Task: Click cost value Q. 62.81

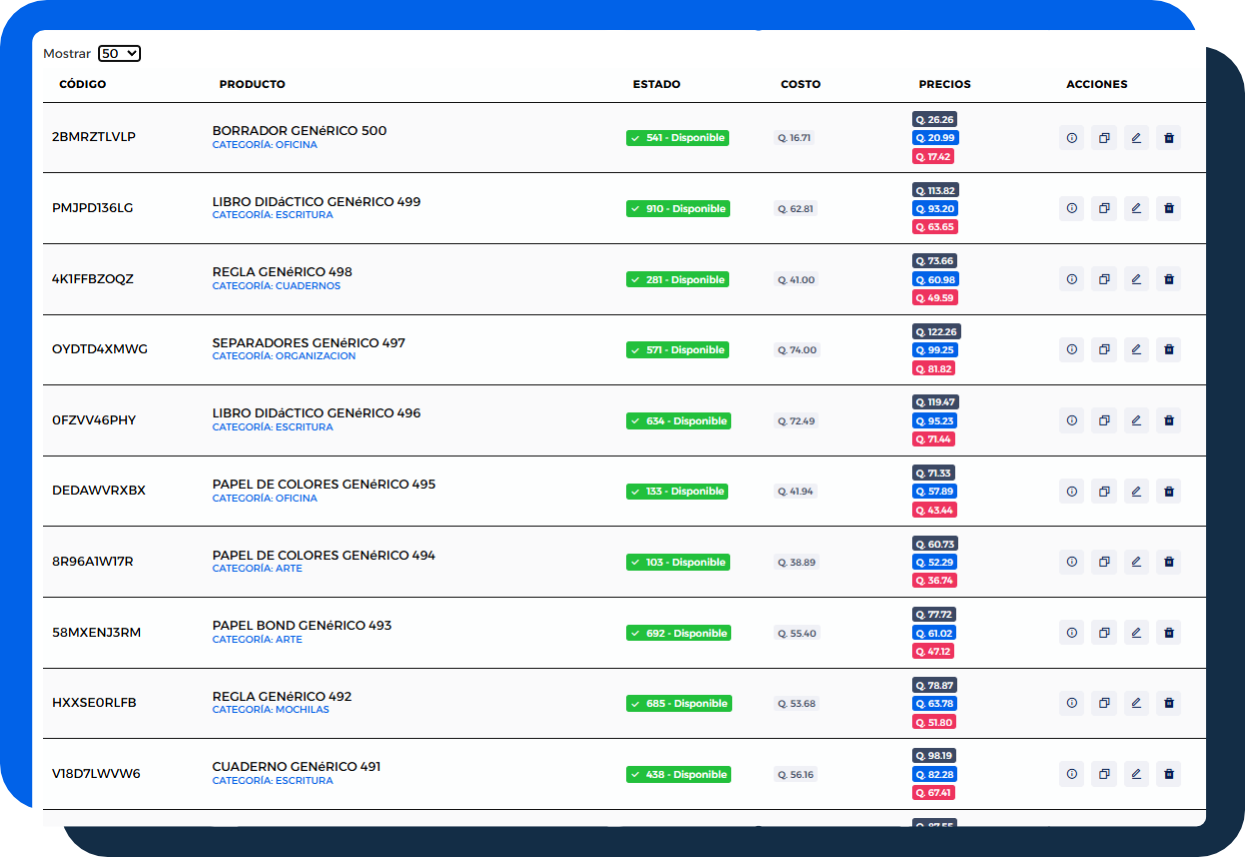Action: coord(796,209)
